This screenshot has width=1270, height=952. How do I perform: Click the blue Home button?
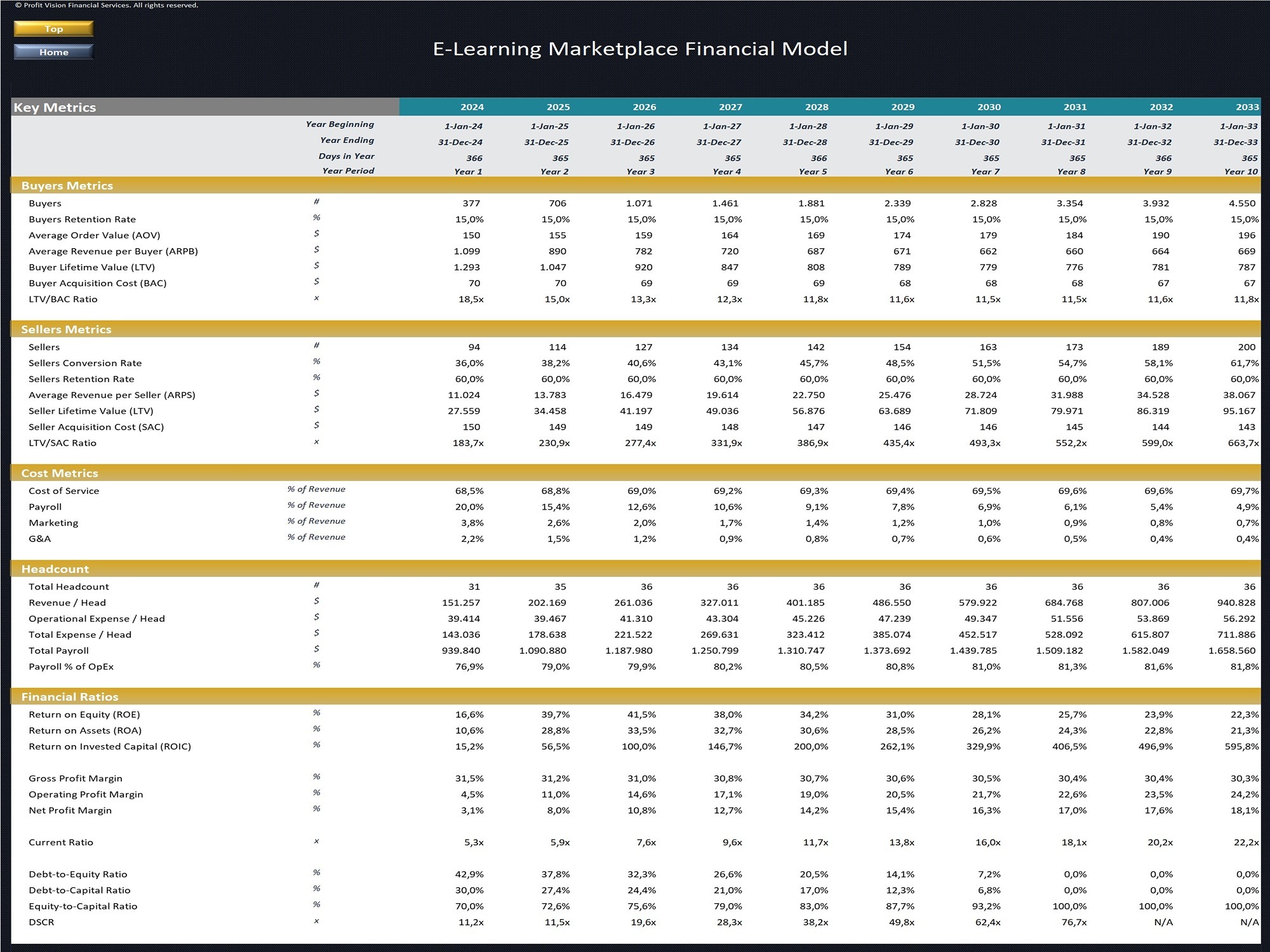pyautogui.click(x=54, y=52)
